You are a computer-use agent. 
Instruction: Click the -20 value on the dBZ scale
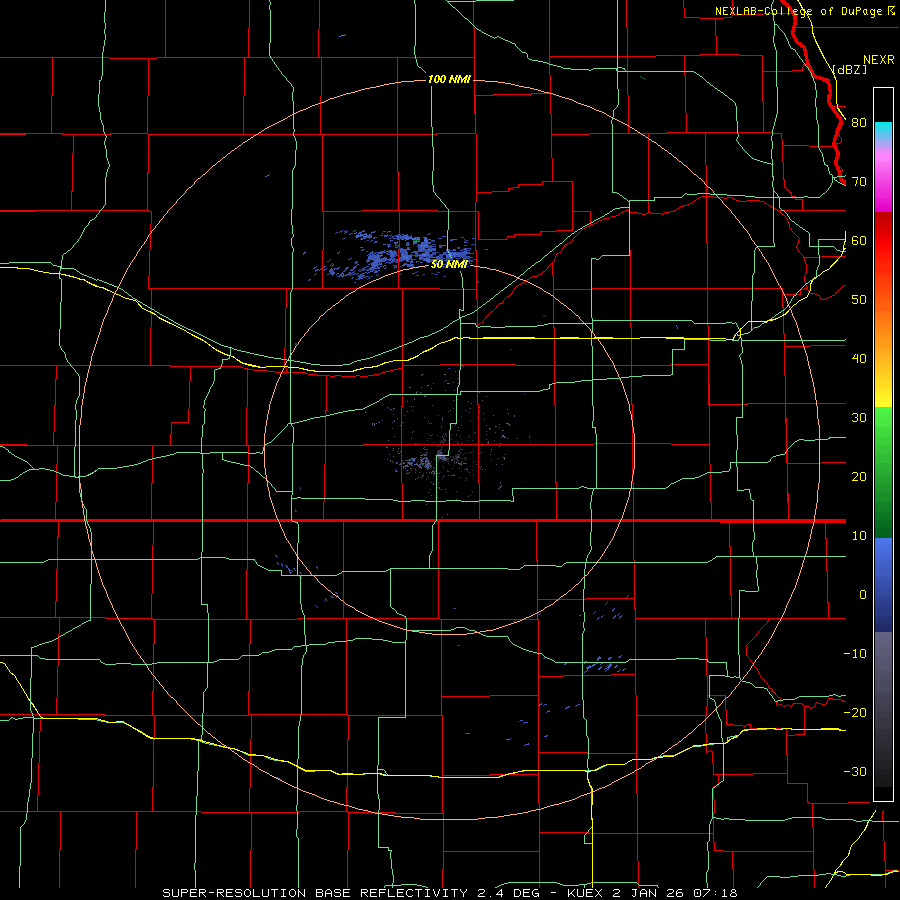[x=855, y=712]
